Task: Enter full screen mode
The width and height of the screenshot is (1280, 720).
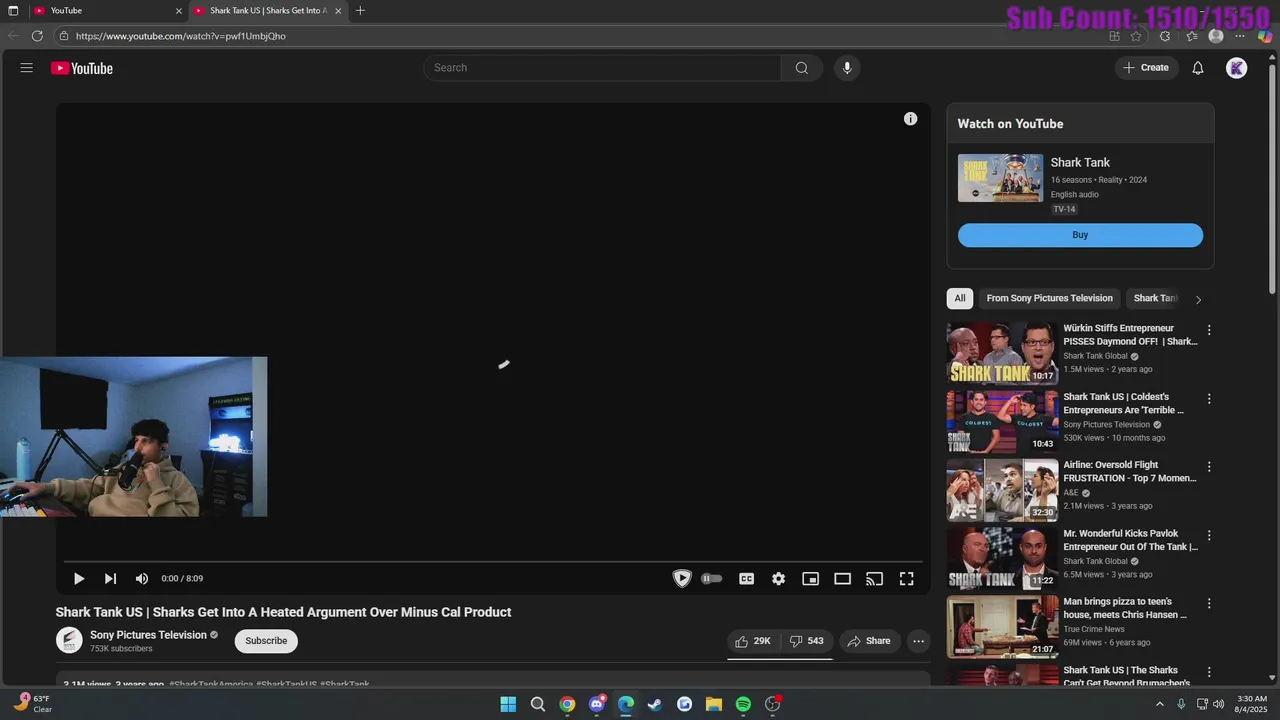Action: (x=907, y=578)
